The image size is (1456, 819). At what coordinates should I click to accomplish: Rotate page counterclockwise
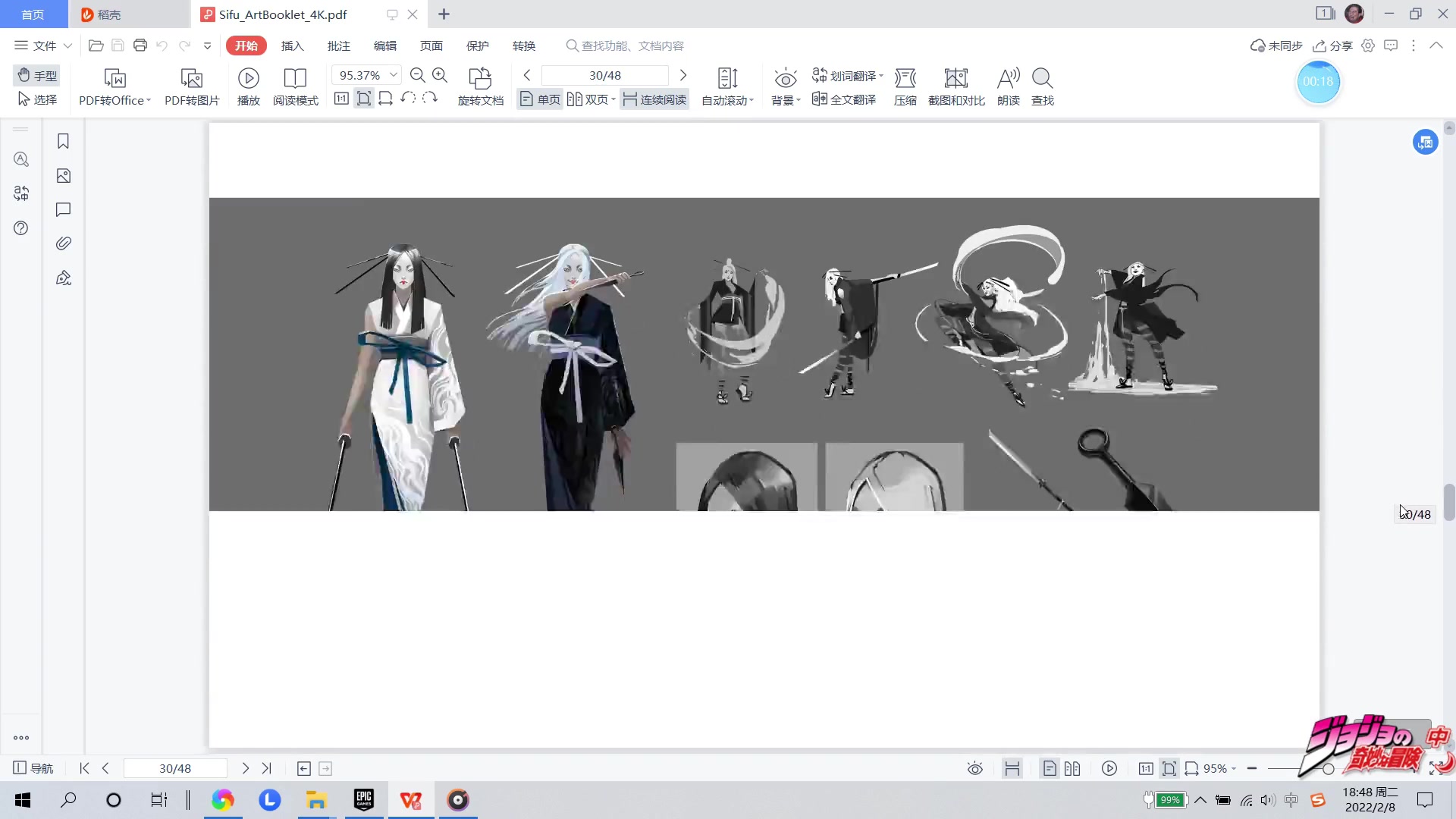(408, 99)
